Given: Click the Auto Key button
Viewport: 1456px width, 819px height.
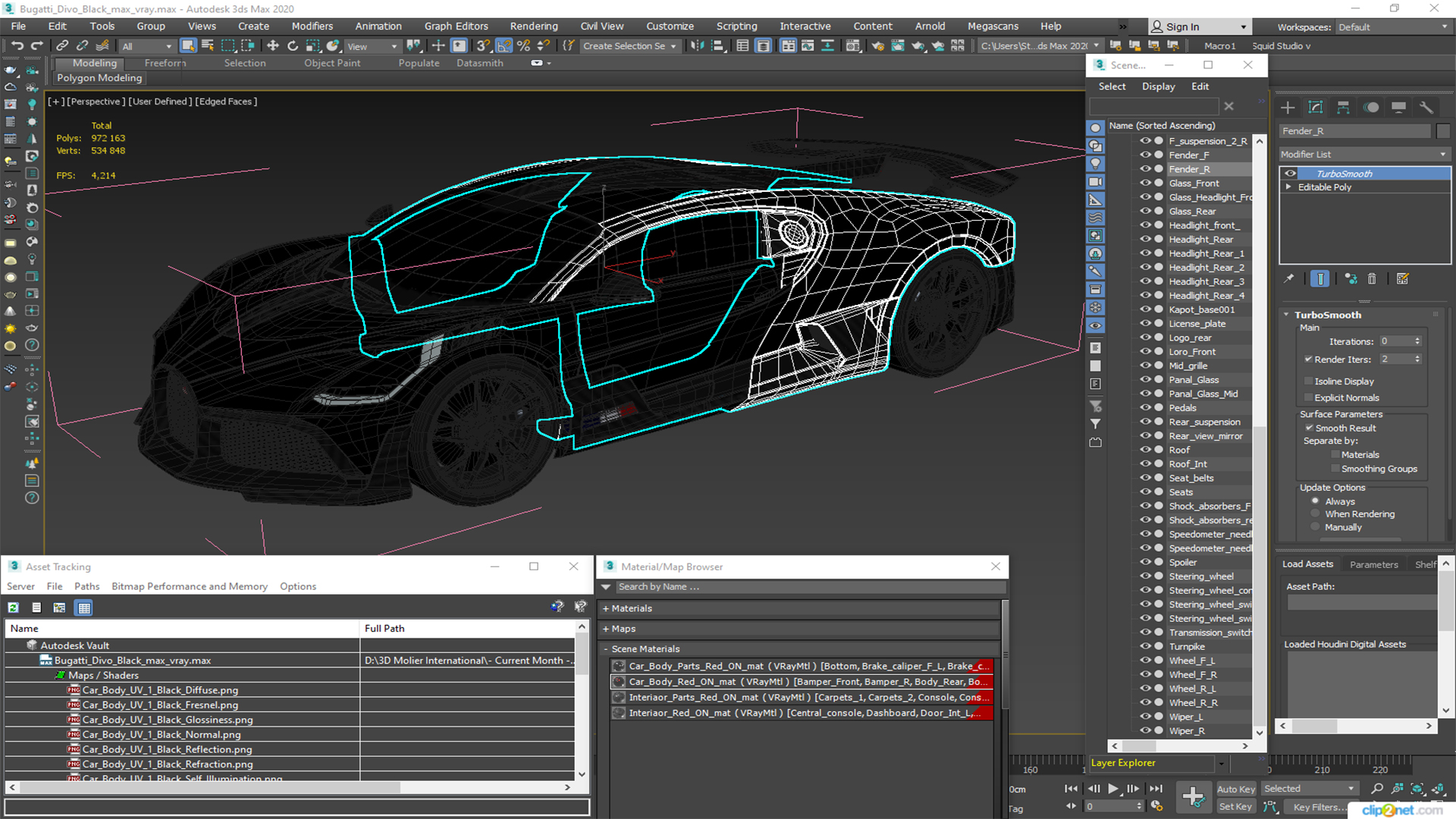Looking at the screenshot, I should [1236, 789].
